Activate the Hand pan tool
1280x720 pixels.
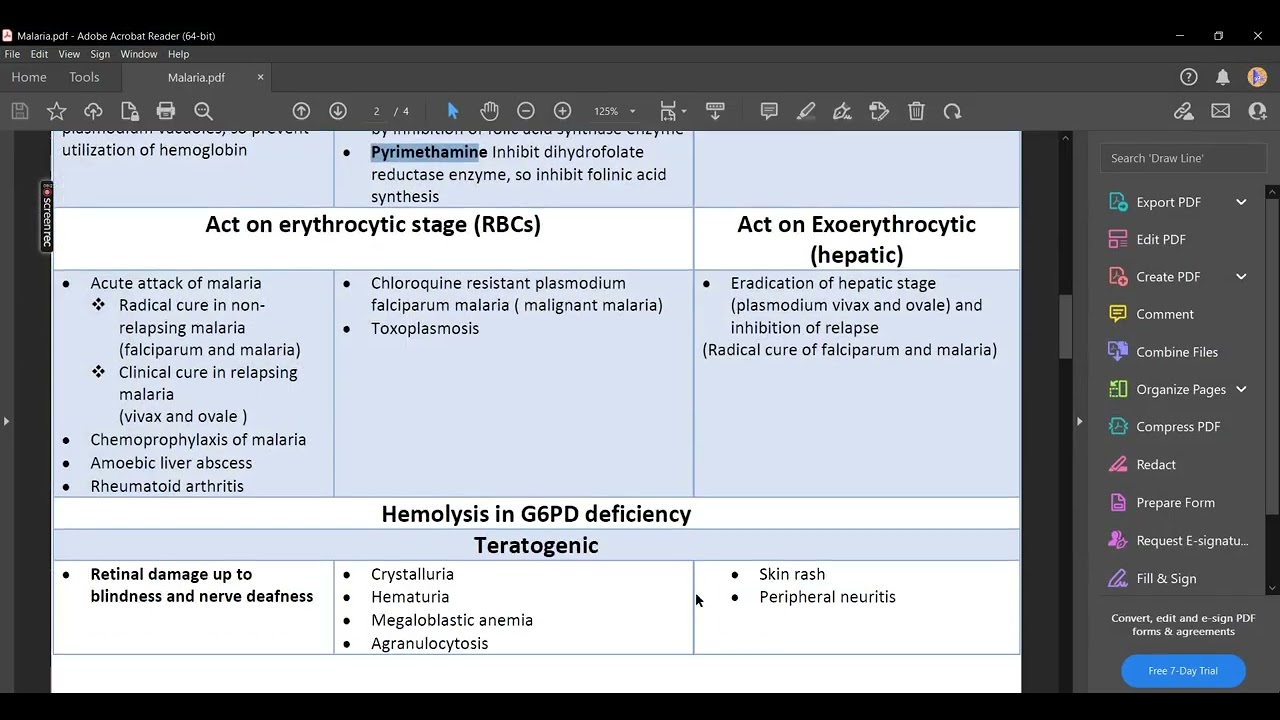point(489,111)
